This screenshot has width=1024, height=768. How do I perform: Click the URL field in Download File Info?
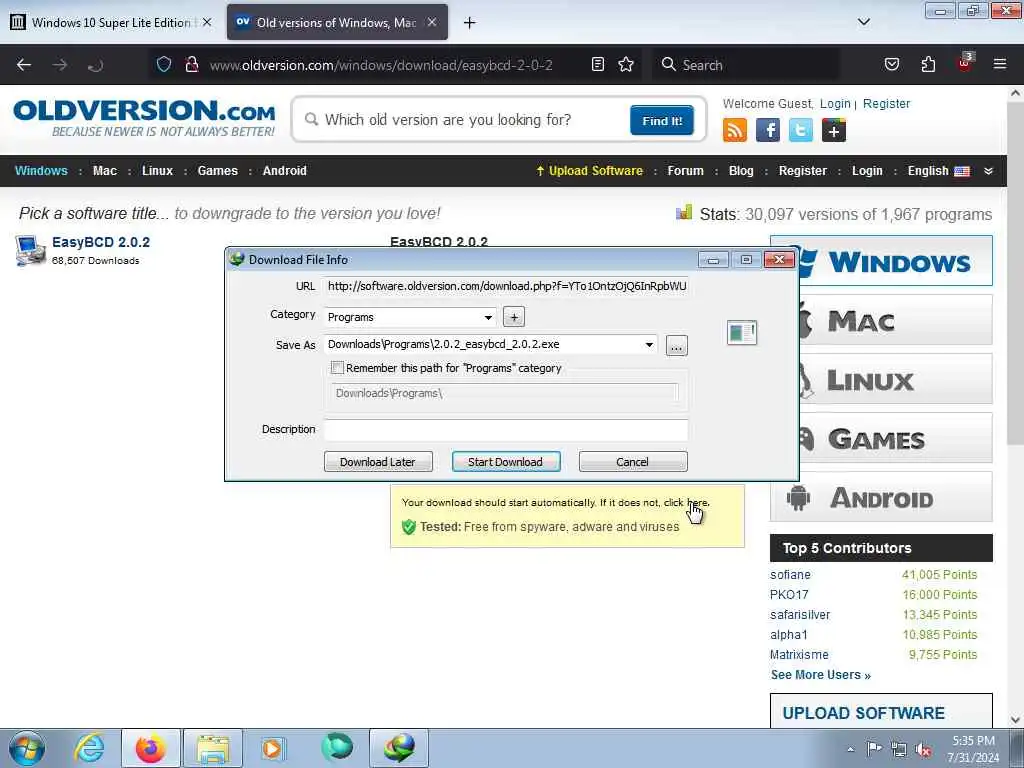tap(507, 286)
